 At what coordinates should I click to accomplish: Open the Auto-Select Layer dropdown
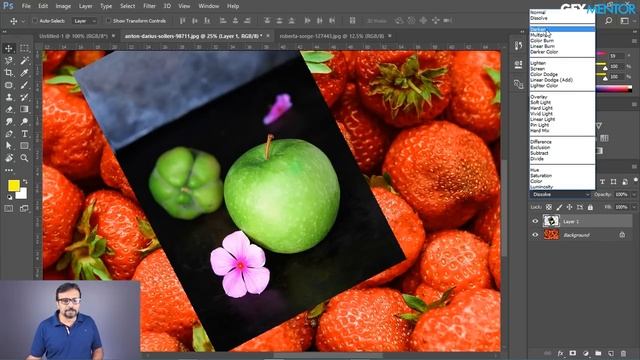85,20
